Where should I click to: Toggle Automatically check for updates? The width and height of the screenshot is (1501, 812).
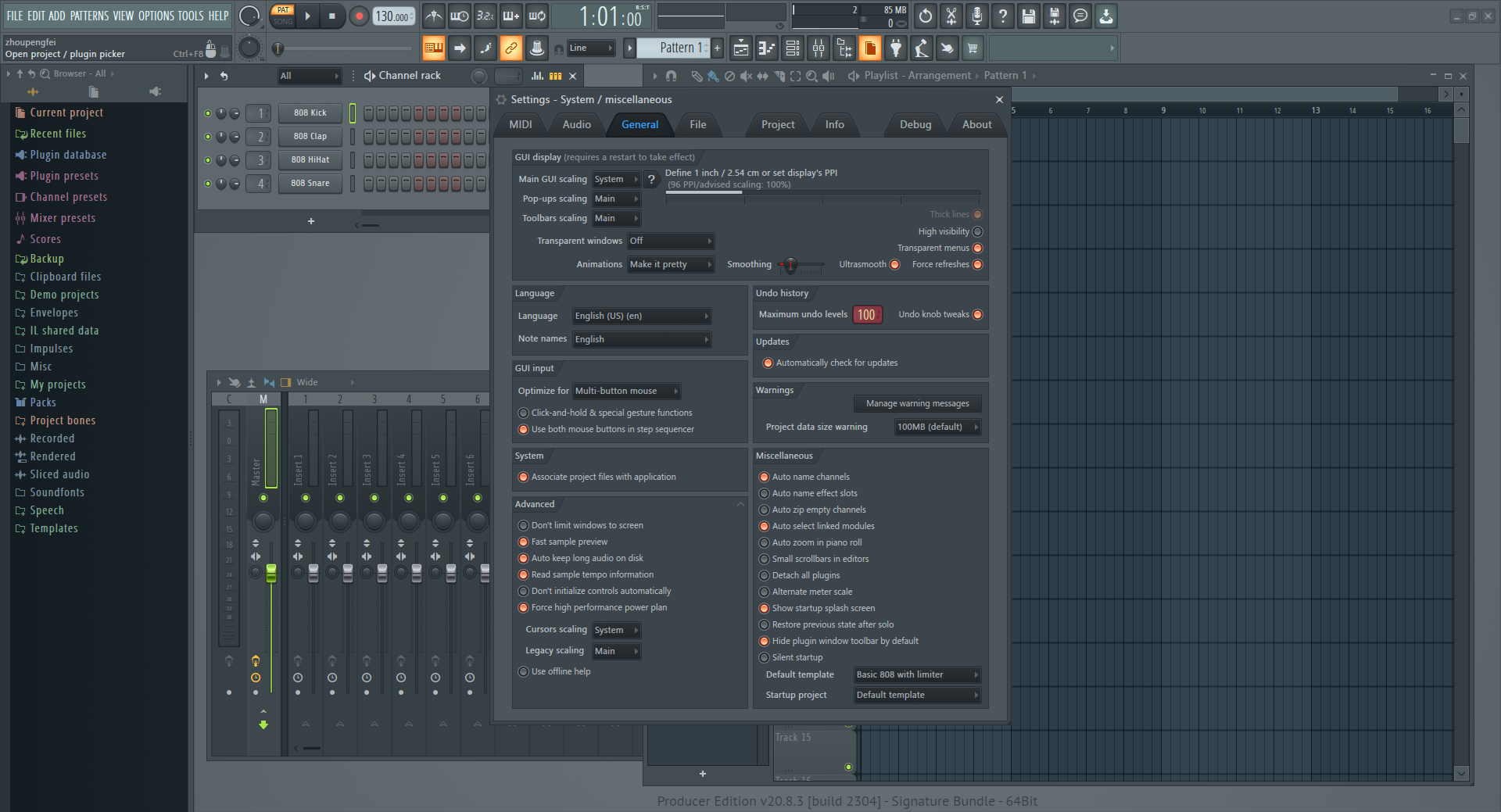[768, 363]
